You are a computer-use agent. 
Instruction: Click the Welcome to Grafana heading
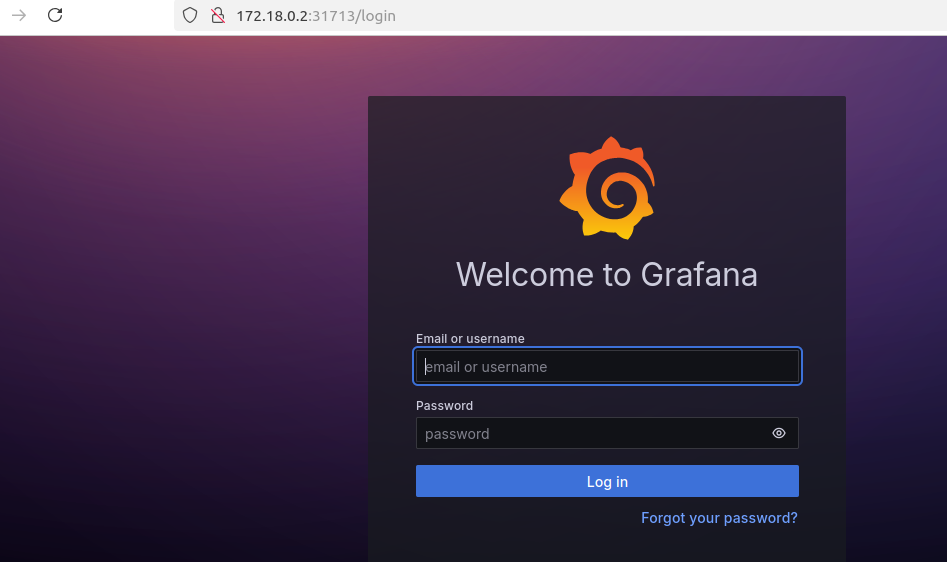point(606,275)
